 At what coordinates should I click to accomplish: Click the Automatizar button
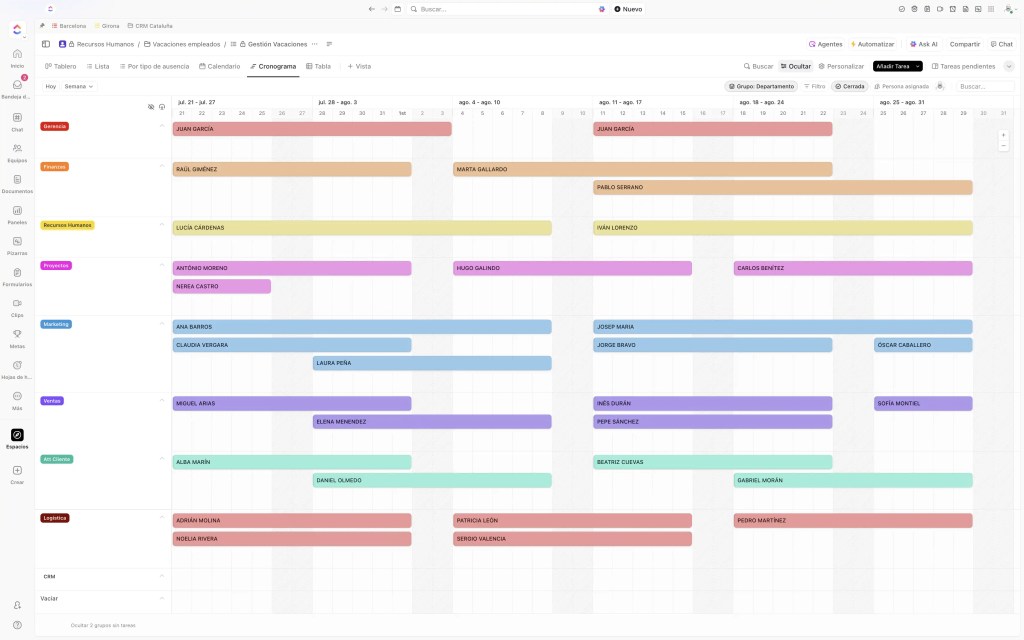point(872,44)
